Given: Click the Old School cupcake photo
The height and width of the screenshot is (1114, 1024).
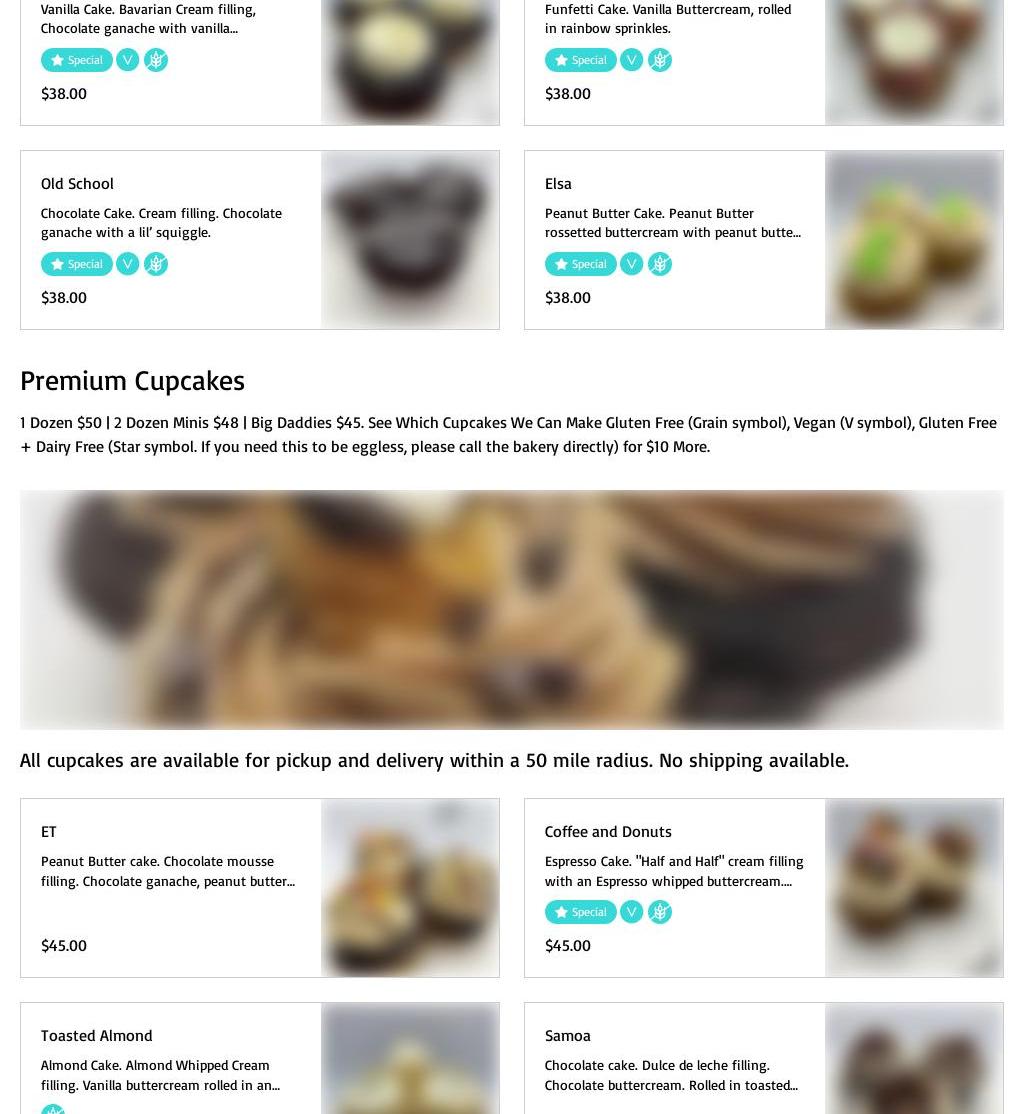Looking at the screenshot, I should 410,240.
